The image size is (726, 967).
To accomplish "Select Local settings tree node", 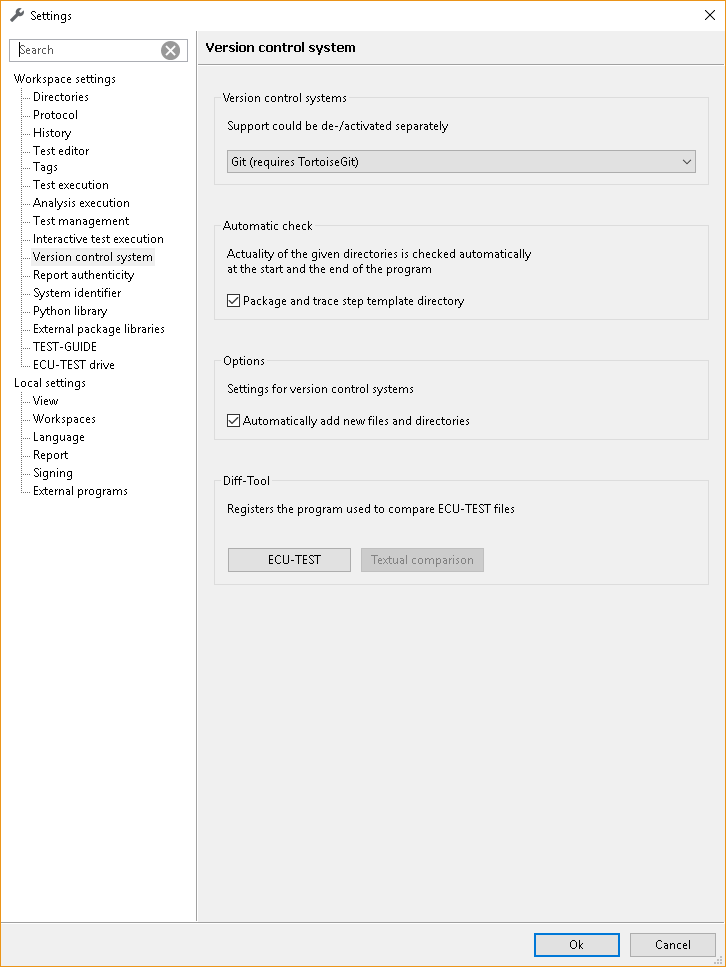I will [50, 383].
